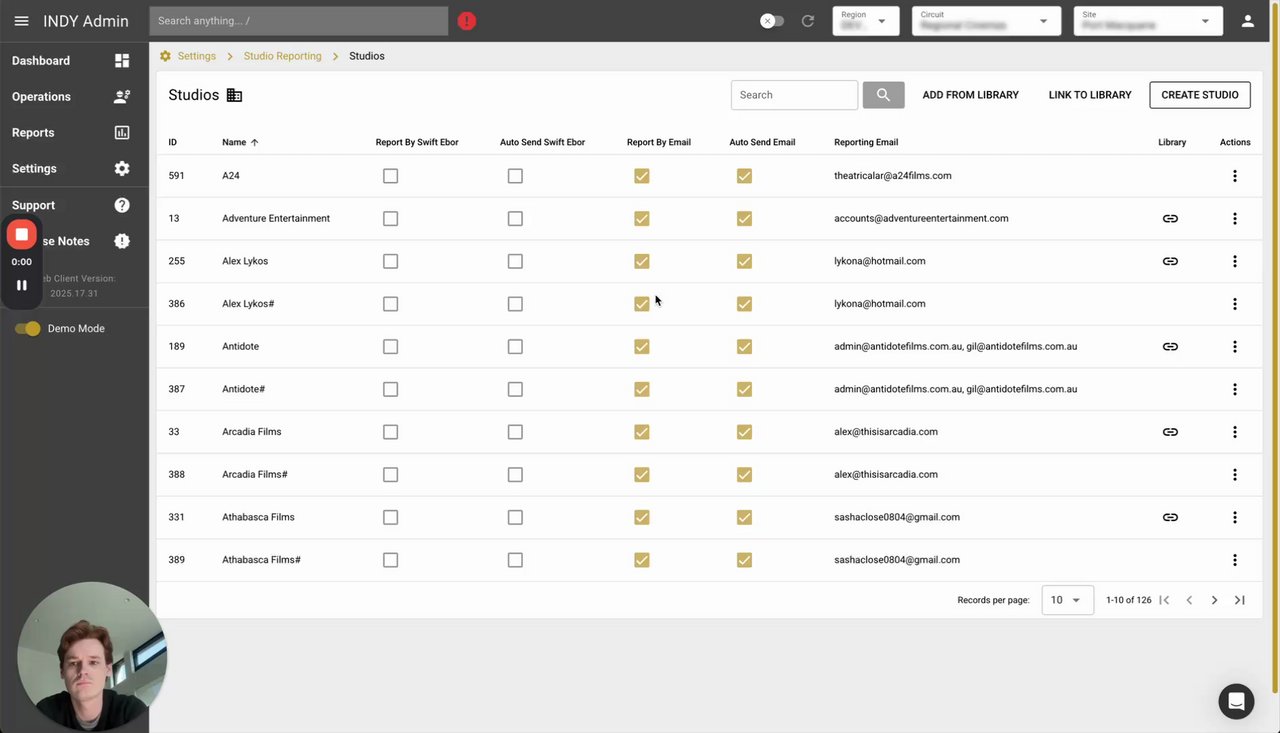
Task: Open the Circuit dropdown selector
Action: click(986, 21)
